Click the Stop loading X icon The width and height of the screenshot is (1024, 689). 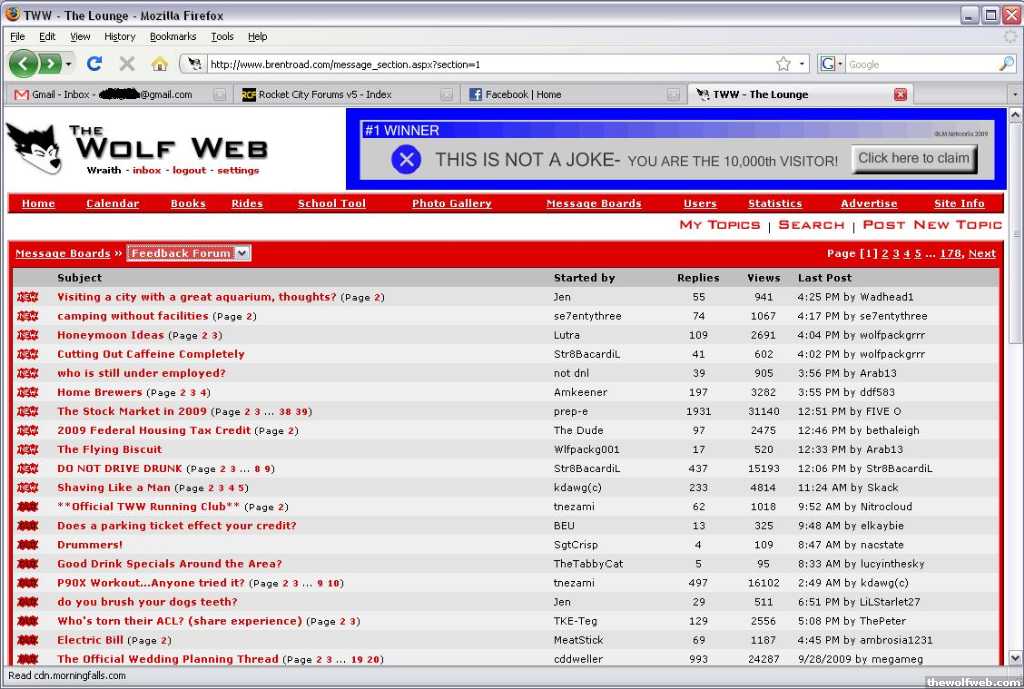127,64
